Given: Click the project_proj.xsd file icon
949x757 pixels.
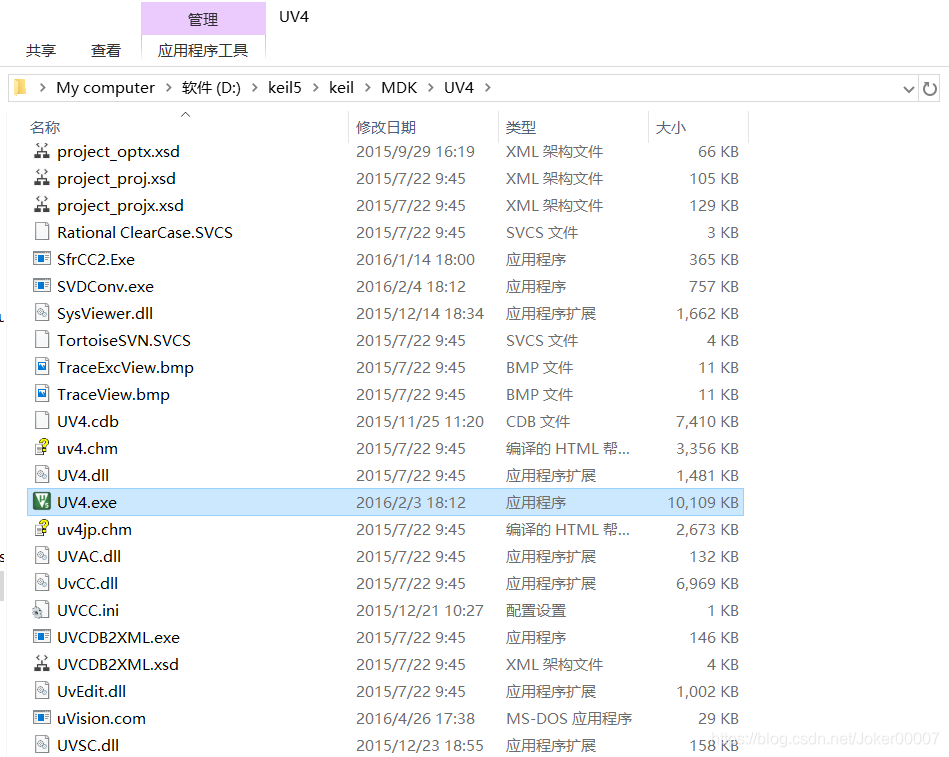Looking at the screenshot, I should 41,178.
